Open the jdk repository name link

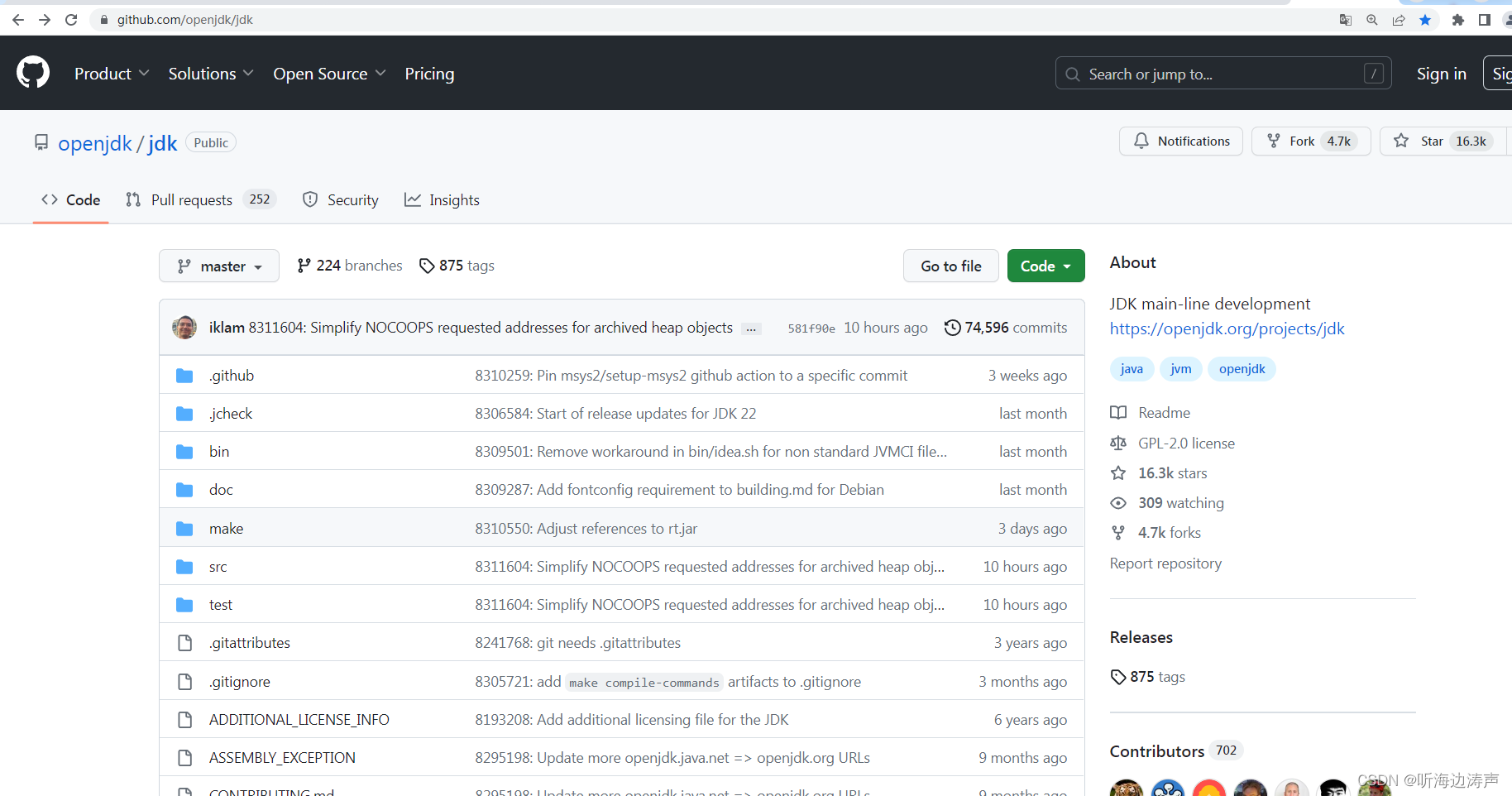(x=163, y=143)
